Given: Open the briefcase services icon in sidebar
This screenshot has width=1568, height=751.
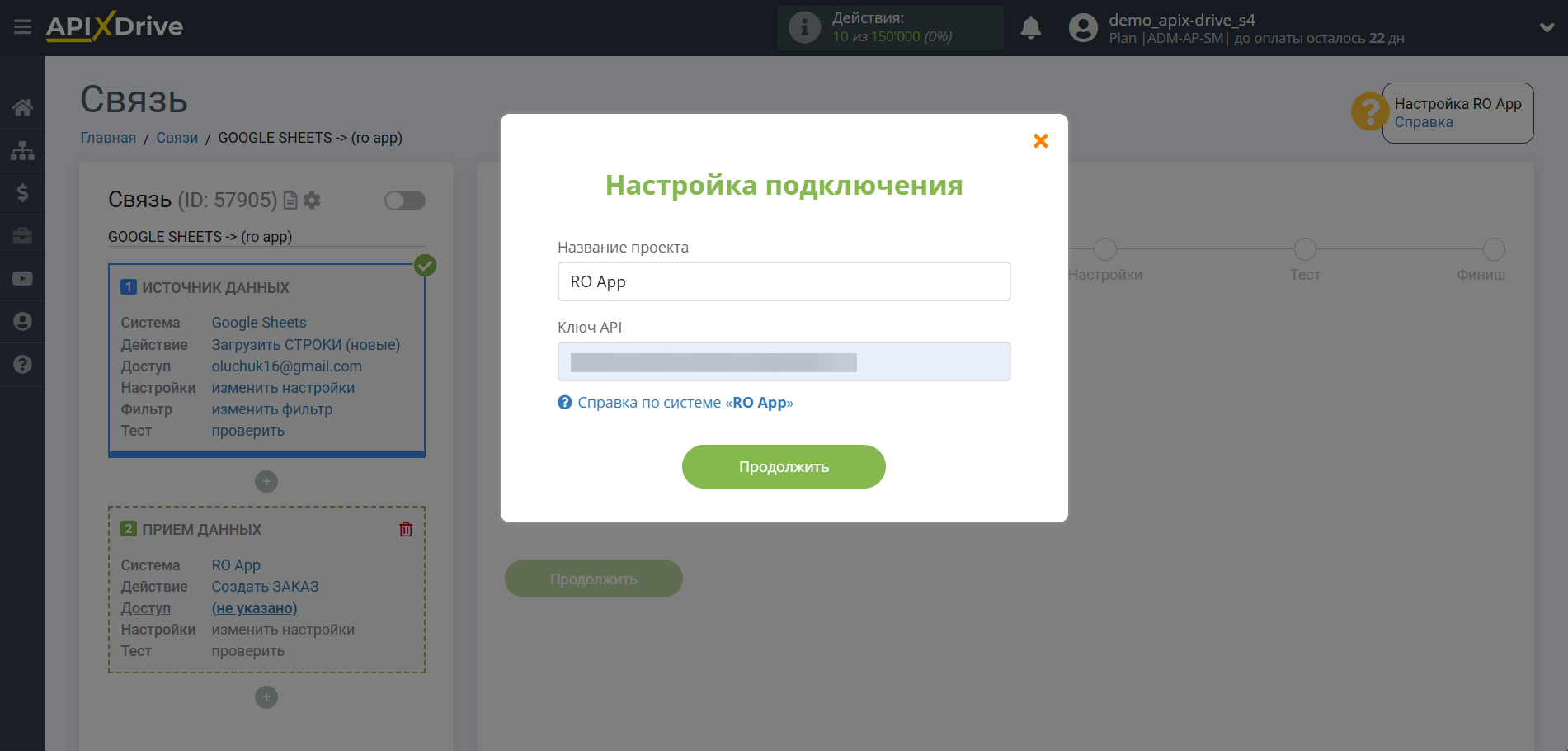Looking at the screenshot, I should pos(22,236).
